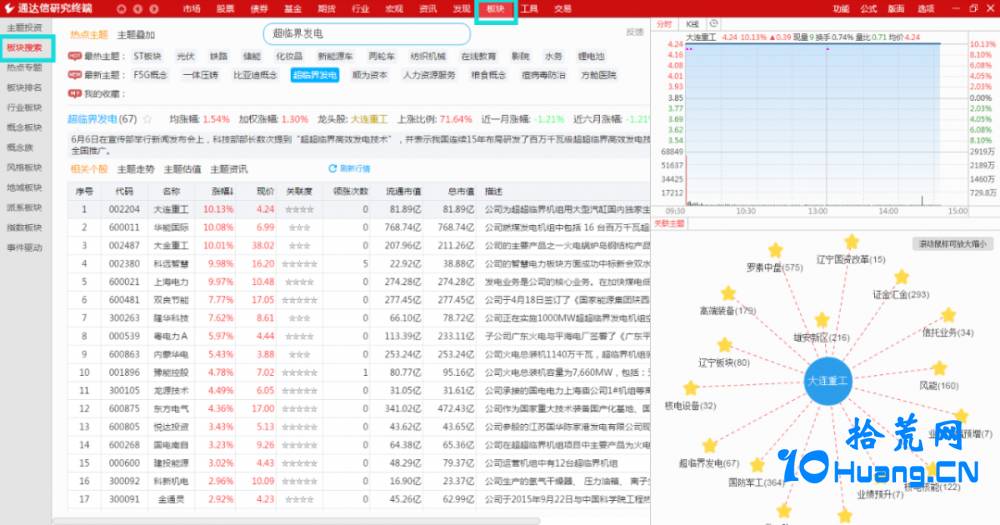
Task: Switch to the 主题叠加 tab
Action: (x=136, y=34)
